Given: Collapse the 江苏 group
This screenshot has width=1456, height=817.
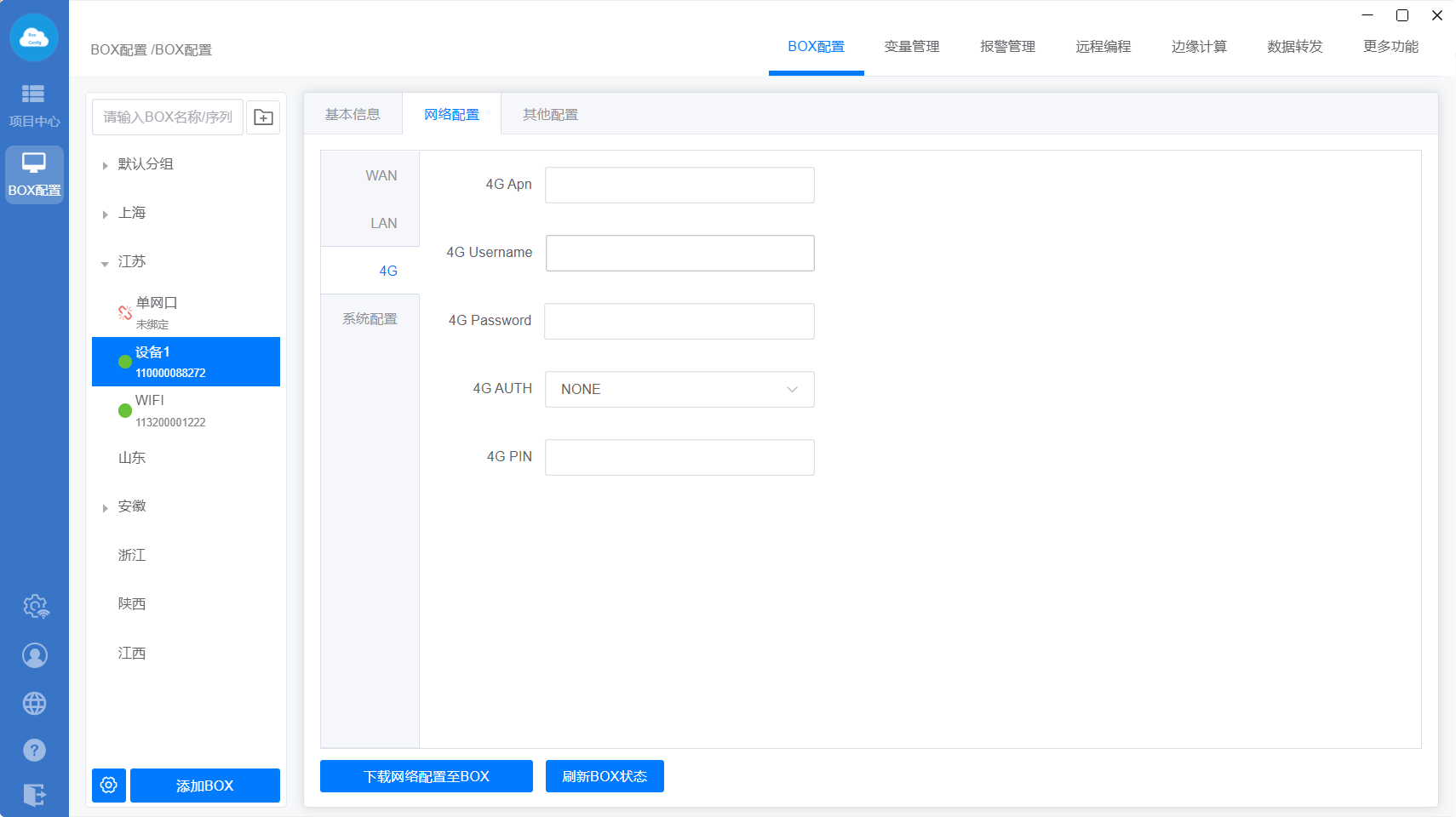Looking at the screenshot, I should (x=105, y=263).
